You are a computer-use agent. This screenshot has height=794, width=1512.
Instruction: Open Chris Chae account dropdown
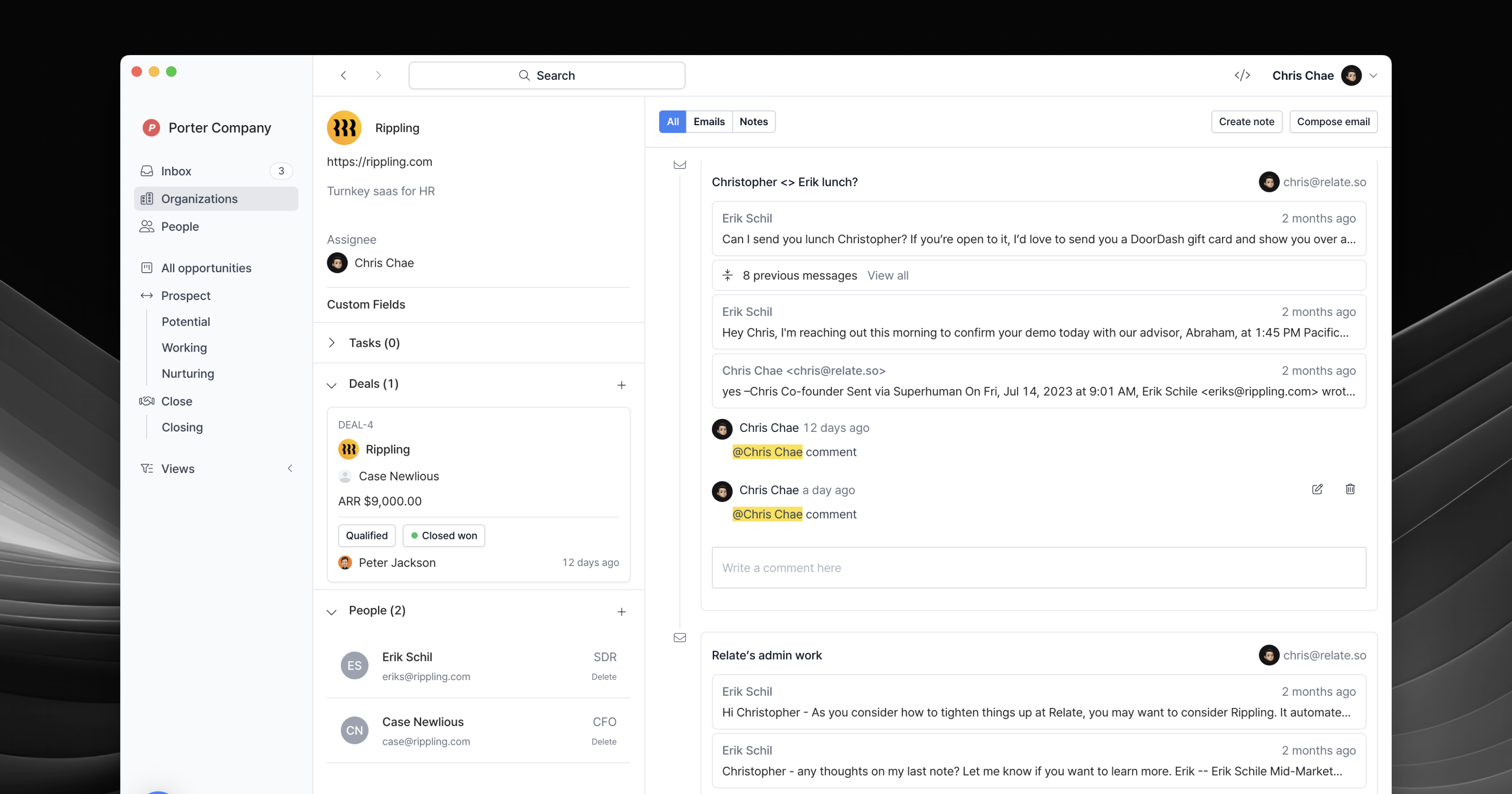pos(1373,75)
